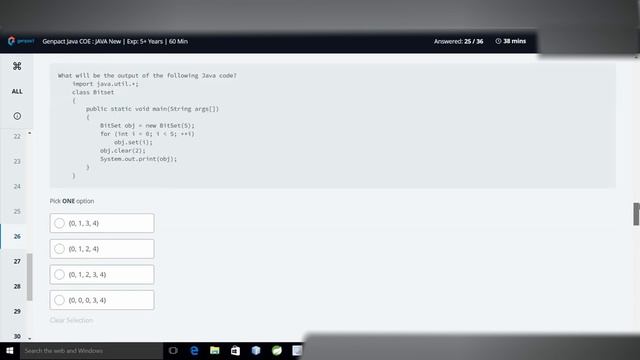Image resolution: width=640 pixels, height=360 pixels.
Task: Jump to question 30
Action: [17, 336]
